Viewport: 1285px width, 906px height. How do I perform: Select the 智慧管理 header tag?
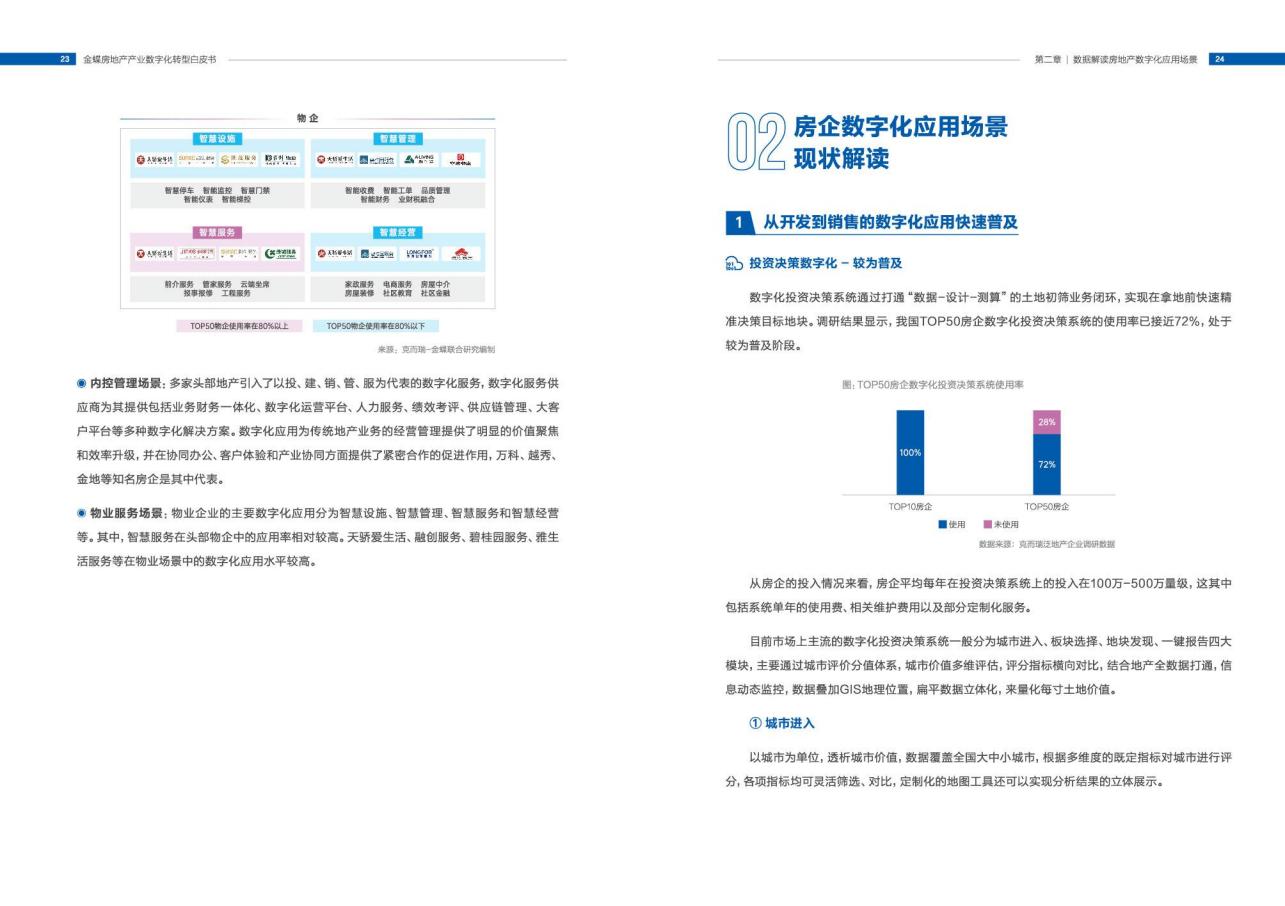(398, 139)
